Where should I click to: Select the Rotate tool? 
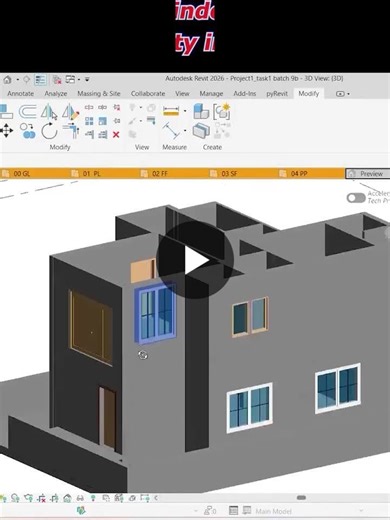[49, 131]
